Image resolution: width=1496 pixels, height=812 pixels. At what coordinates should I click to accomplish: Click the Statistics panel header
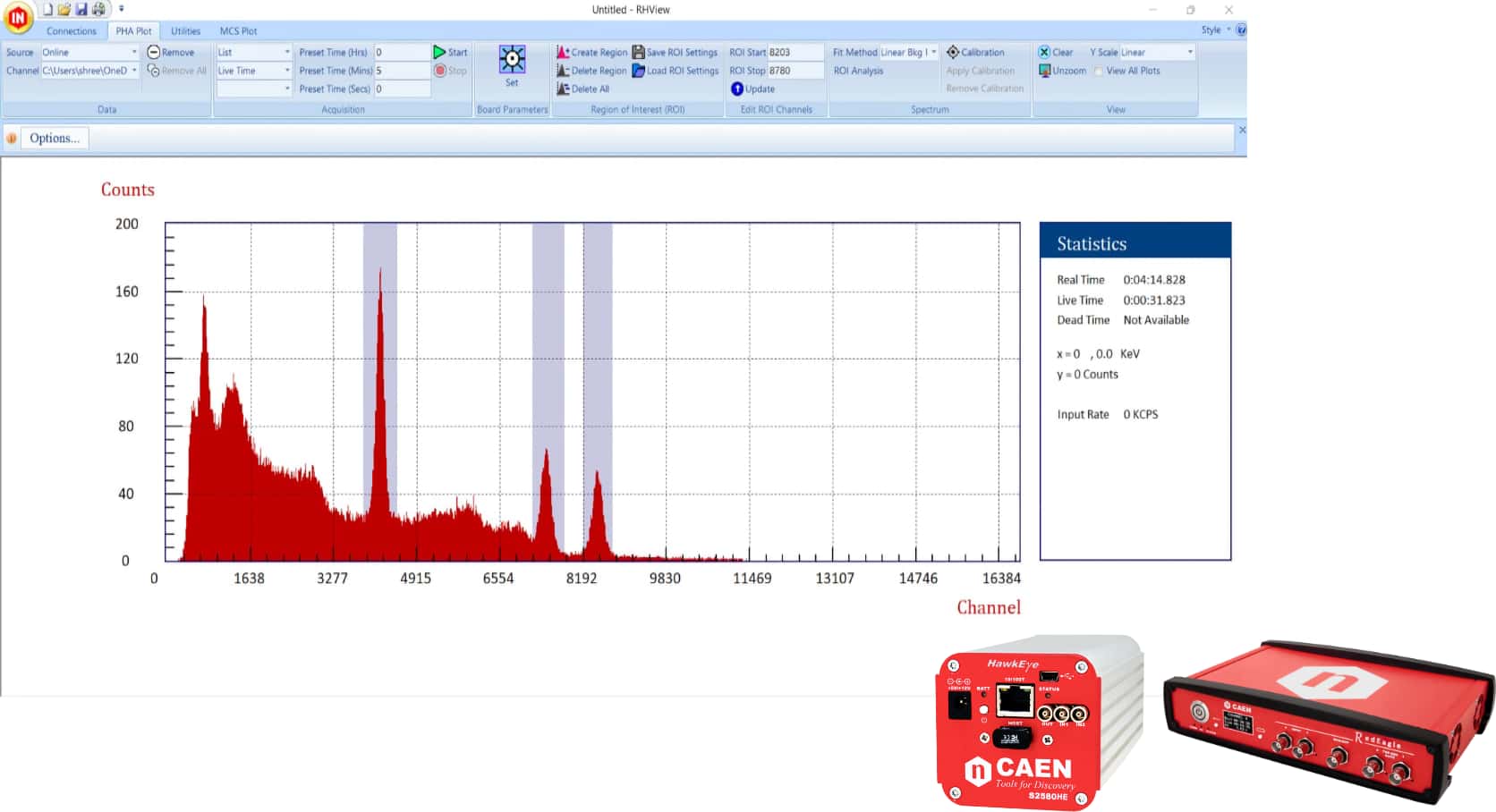(1135, 241)
